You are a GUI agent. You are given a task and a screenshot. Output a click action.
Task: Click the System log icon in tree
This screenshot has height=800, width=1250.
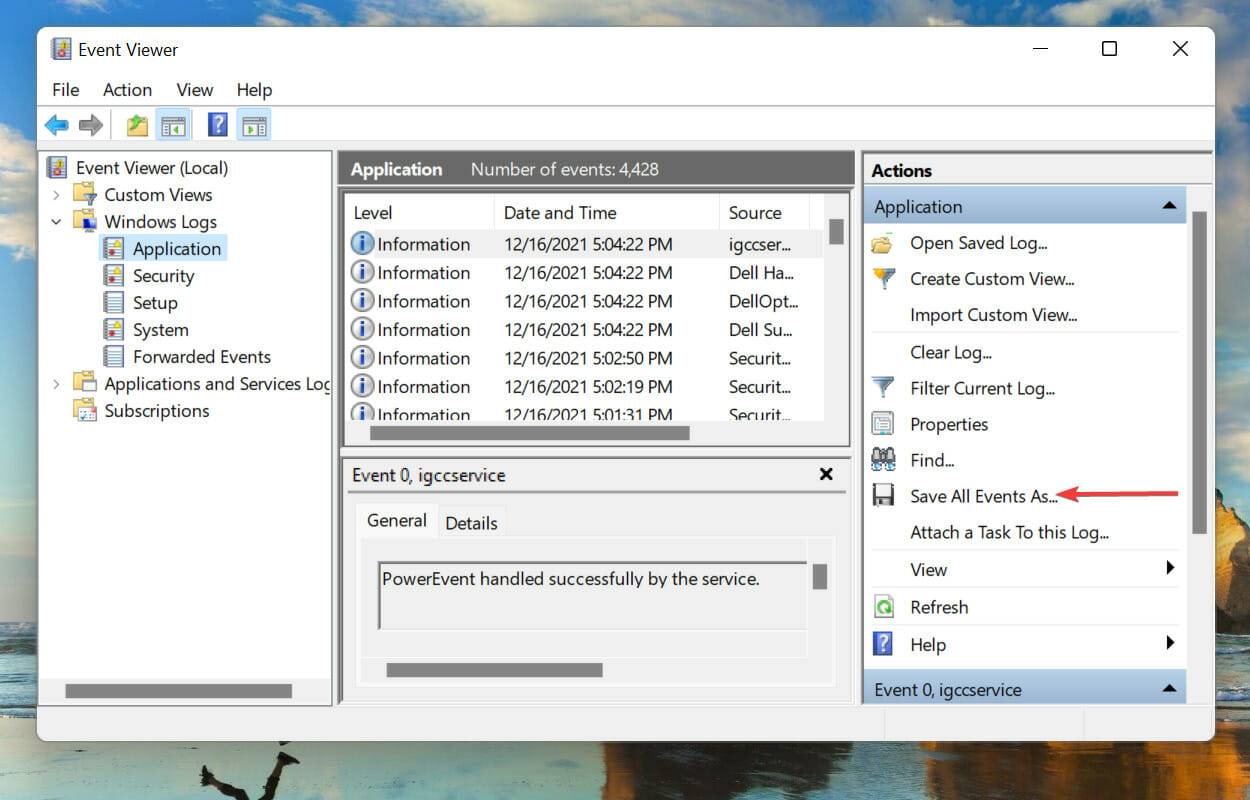click(x=114, y=330)
